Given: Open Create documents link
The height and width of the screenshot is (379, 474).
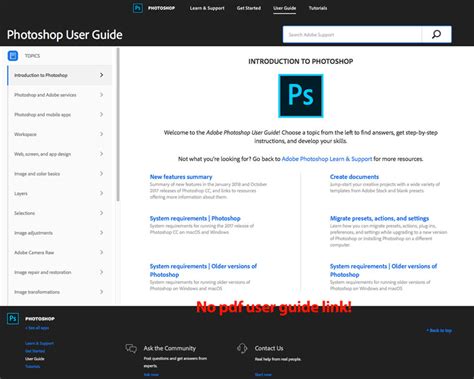Looking at the screenshot, I should pos(354,177).
